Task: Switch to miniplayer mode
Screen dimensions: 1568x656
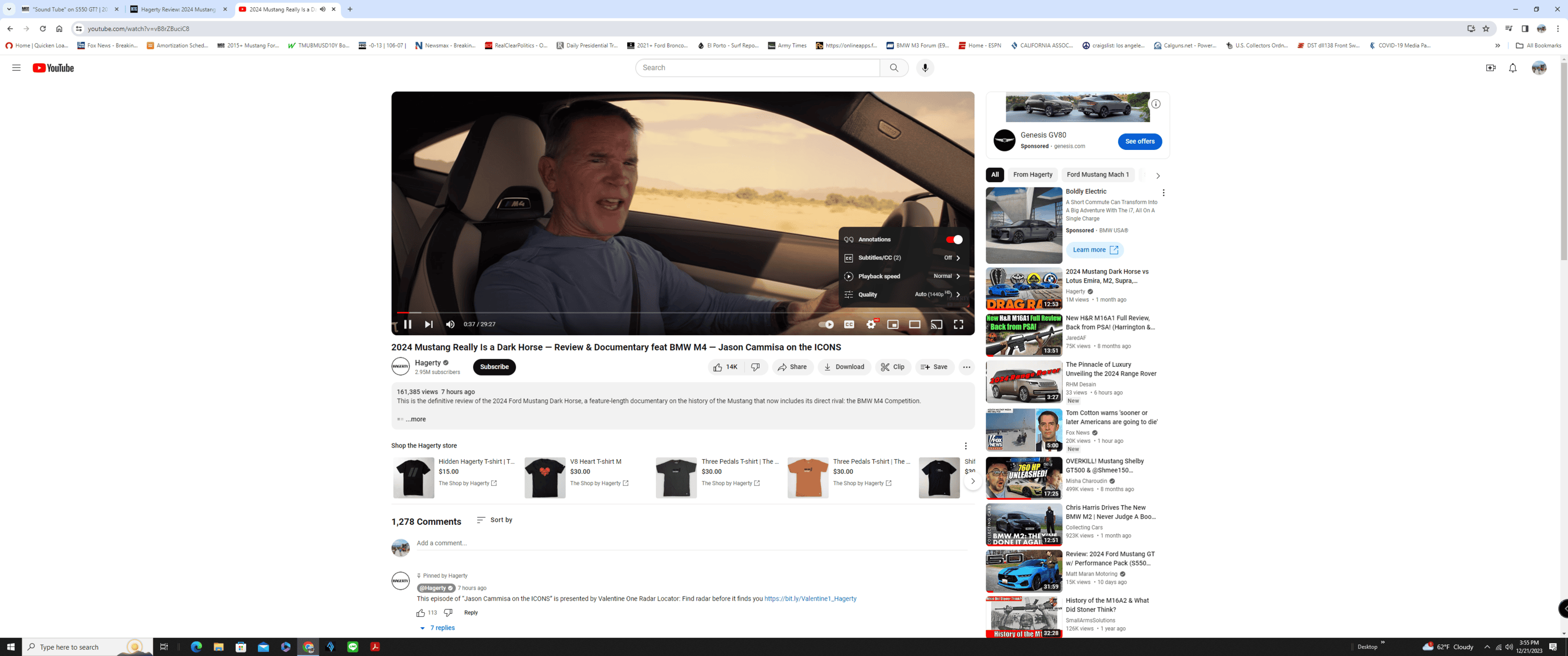Action: [893, 324]
